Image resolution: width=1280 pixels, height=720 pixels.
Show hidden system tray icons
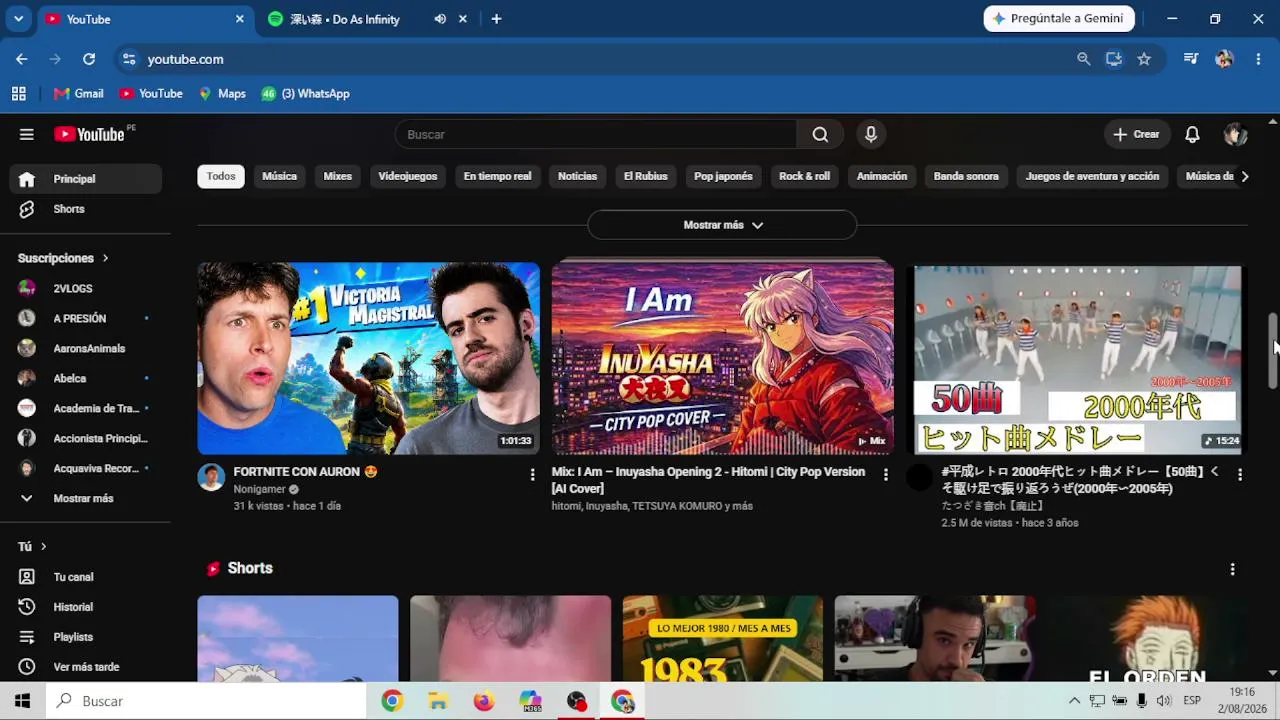(x=1074, y=701)
